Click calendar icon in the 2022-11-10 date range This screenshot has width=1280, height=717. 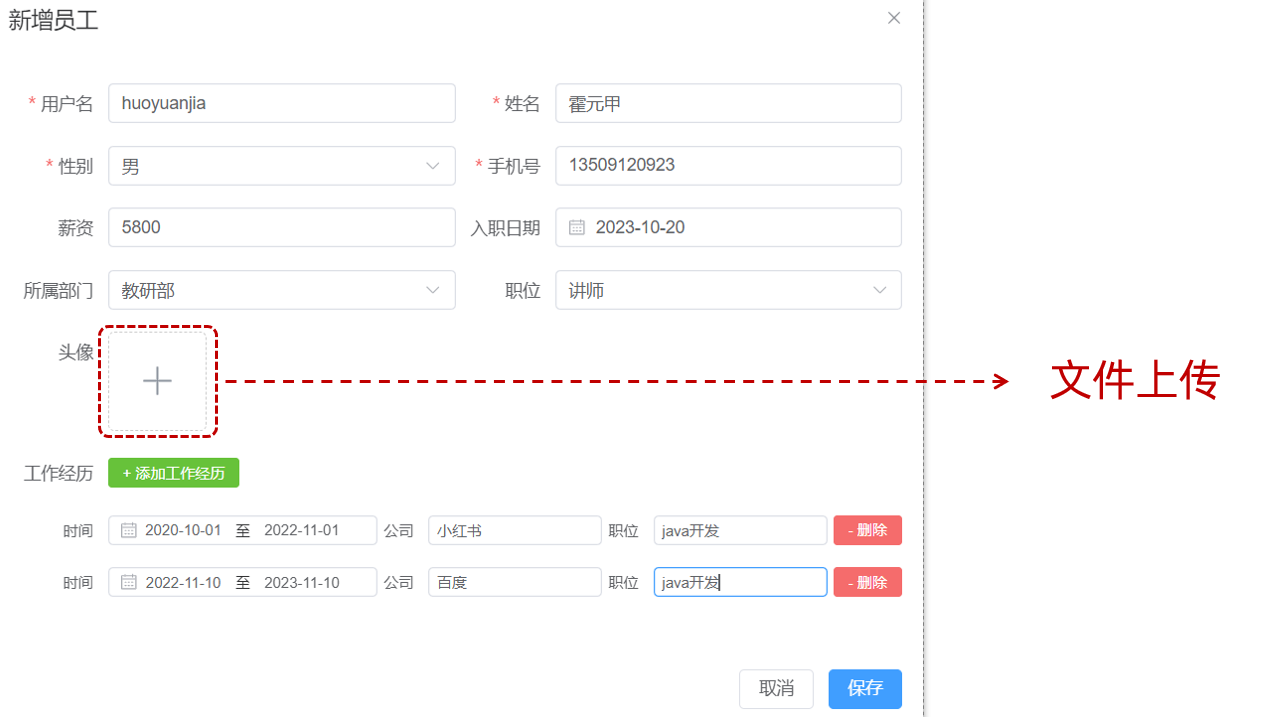[x=129, y=582]
